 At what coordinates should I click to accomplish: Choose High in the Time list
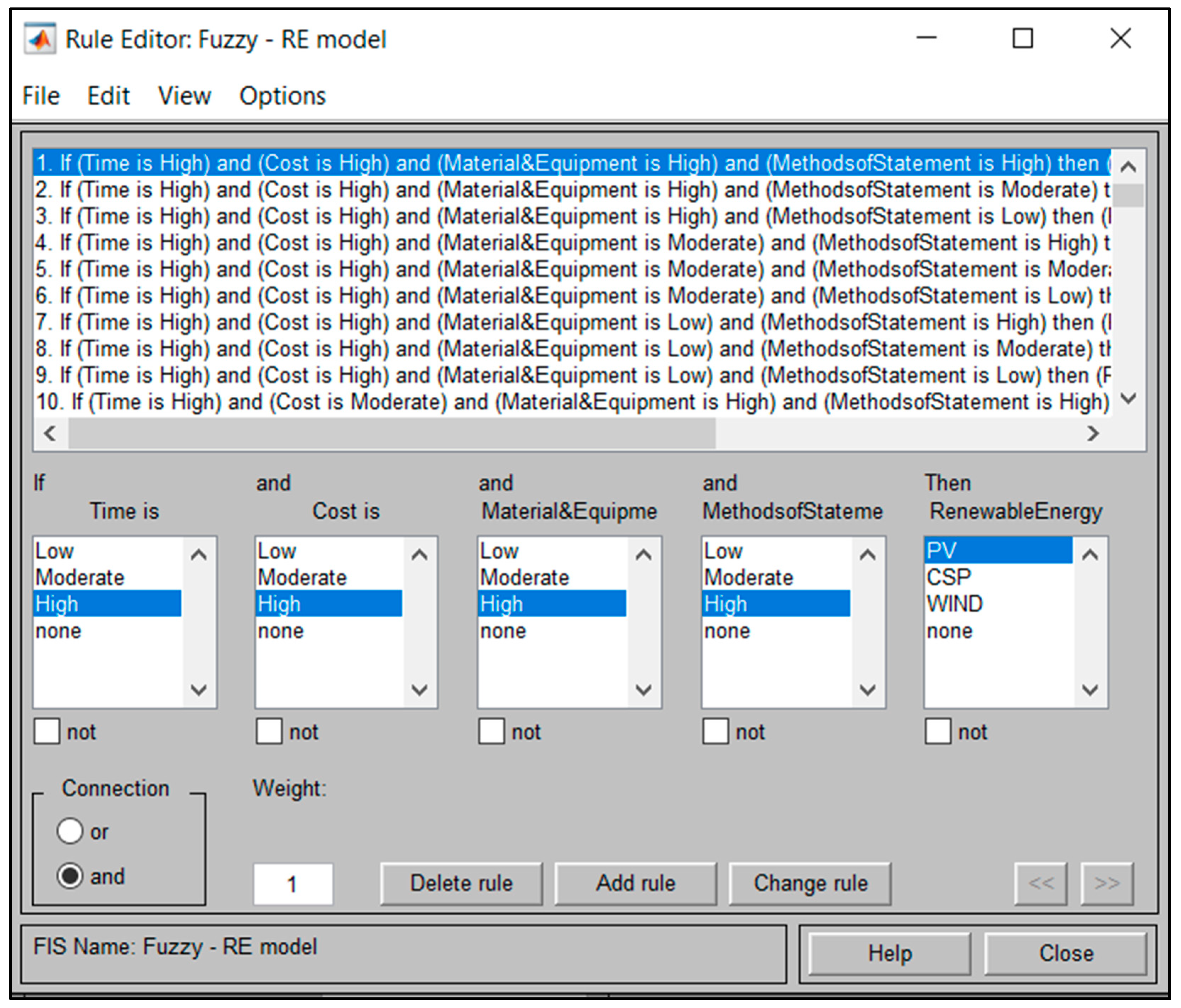pos(108,604)
